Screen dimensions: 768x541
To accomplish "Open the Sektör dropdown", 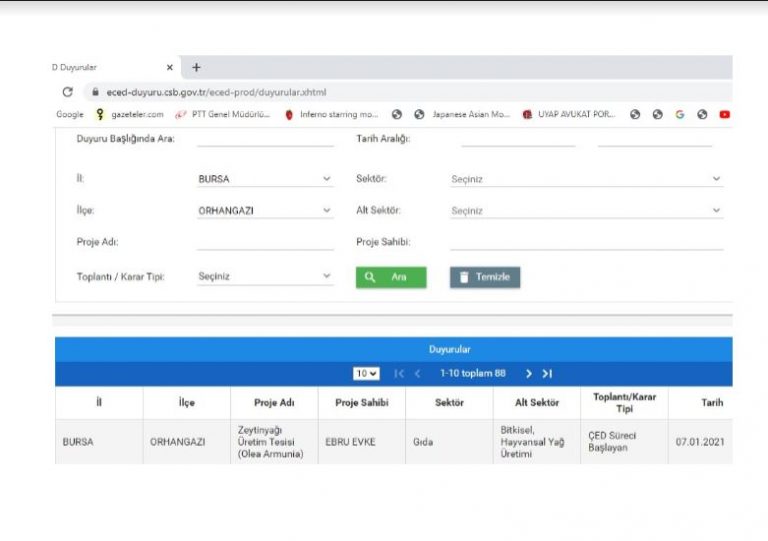I will [586, 179].
